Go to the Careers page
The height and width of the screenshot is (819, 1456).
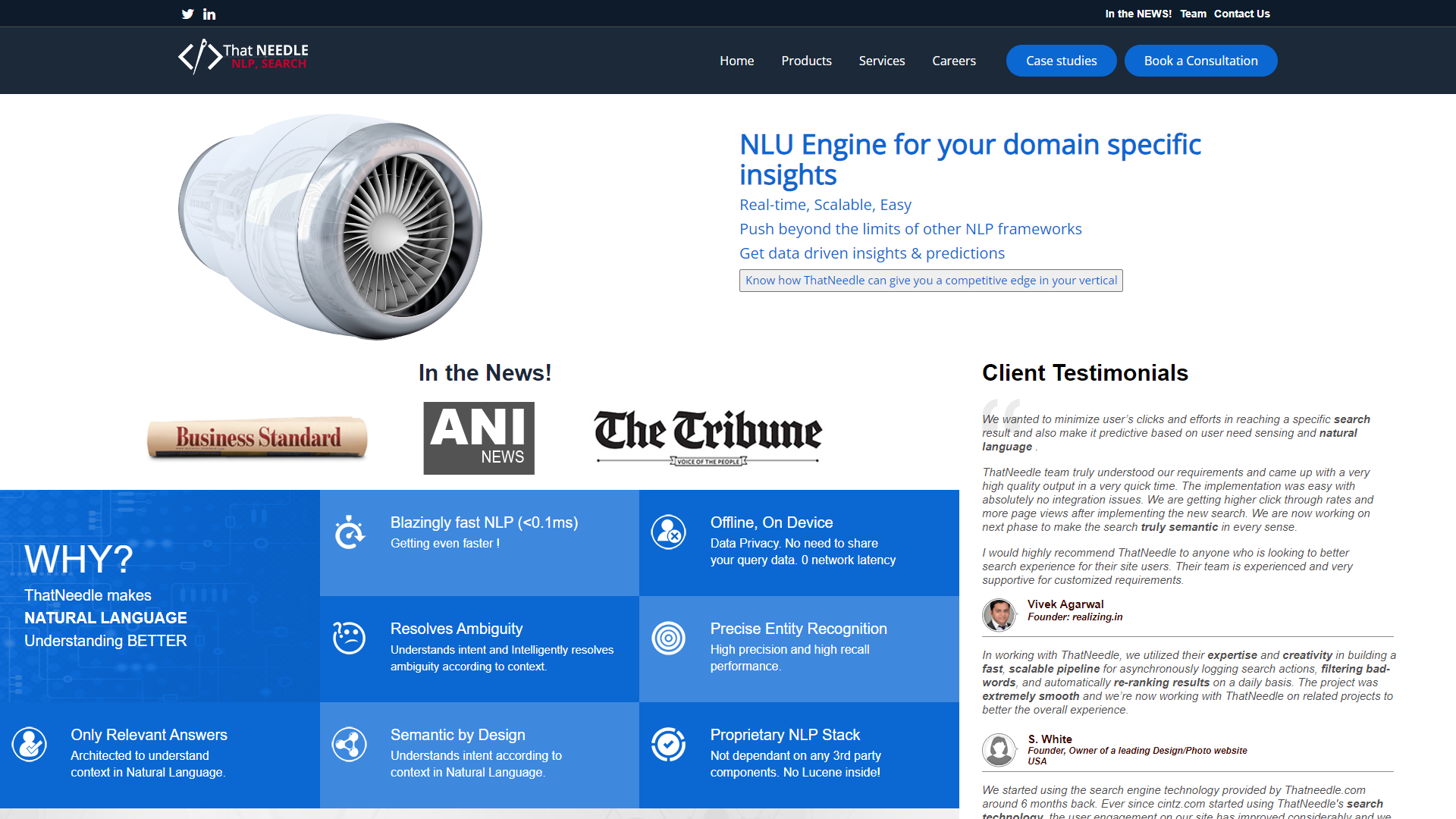(x=953, y=61)
